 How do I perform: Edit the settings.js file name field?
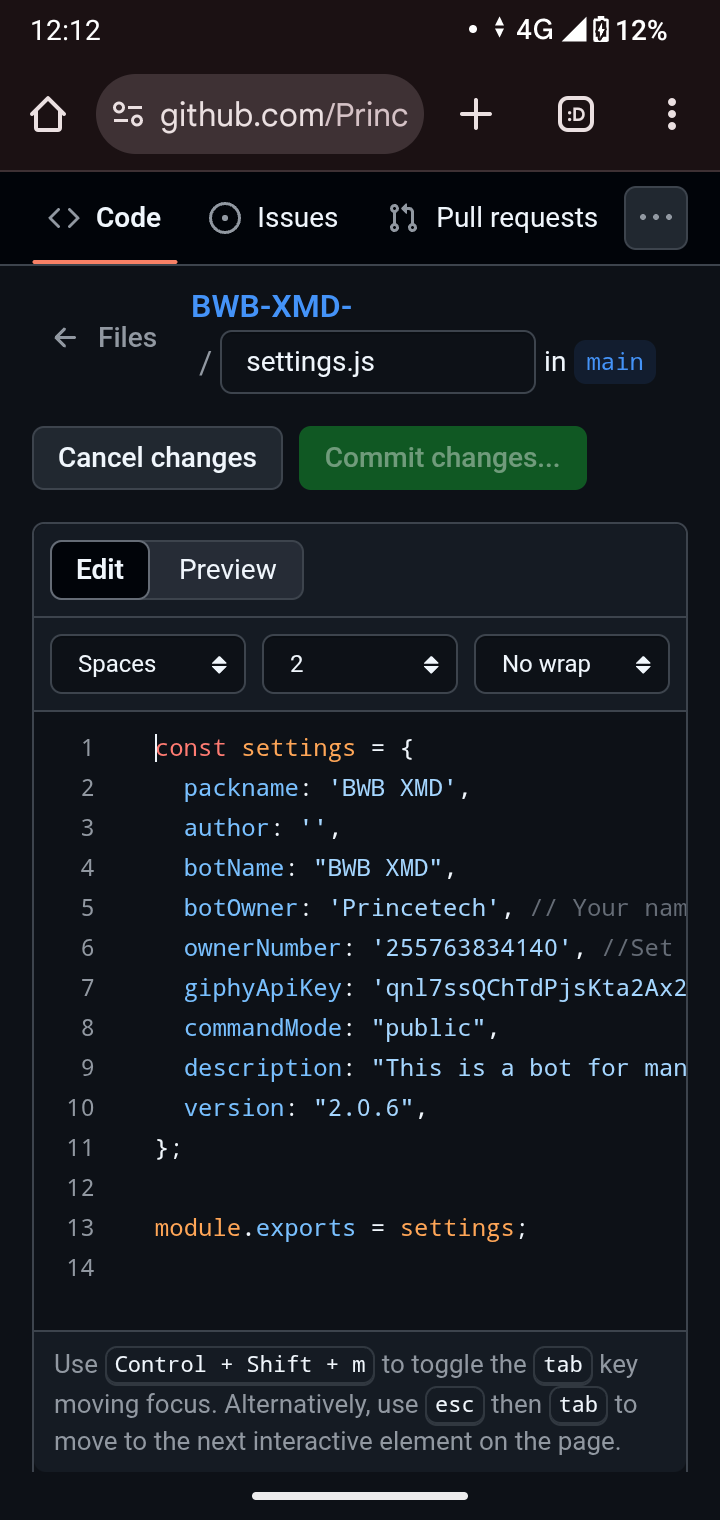coord(378,362)
